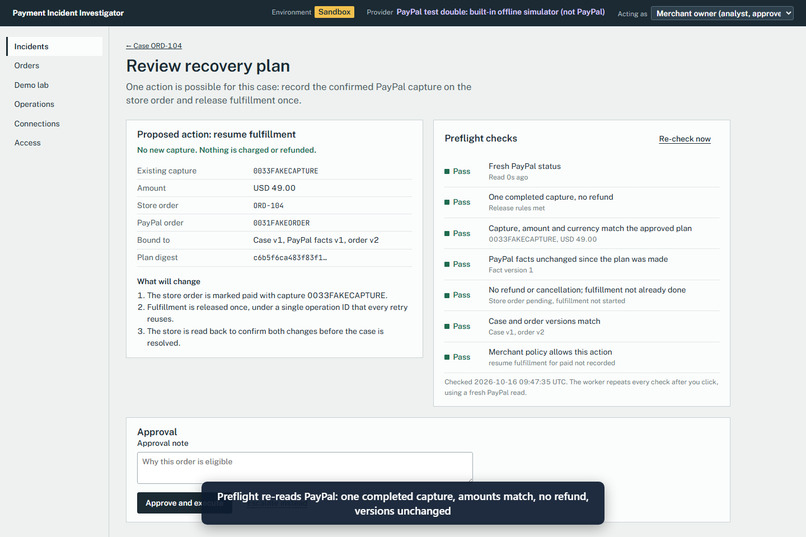Click the 'Preflight checks' heading

481,138
